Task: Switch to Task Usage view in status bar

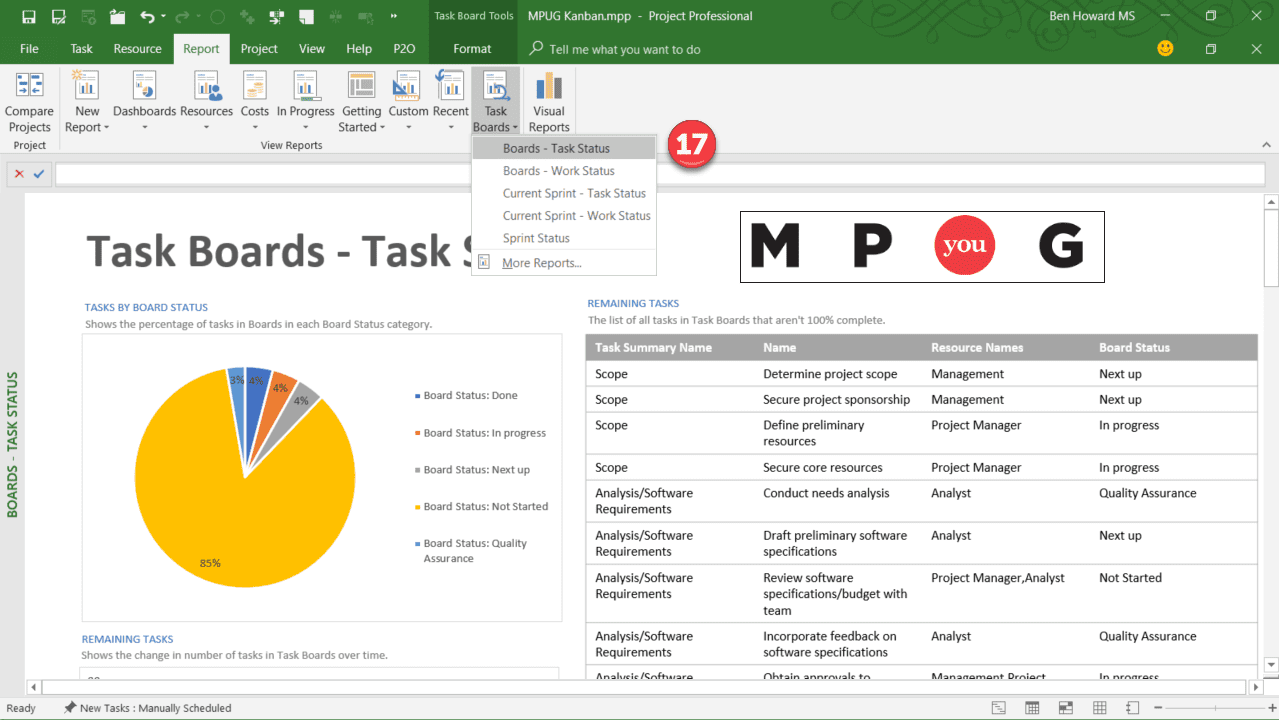Action: click(x=1033, y=708)
